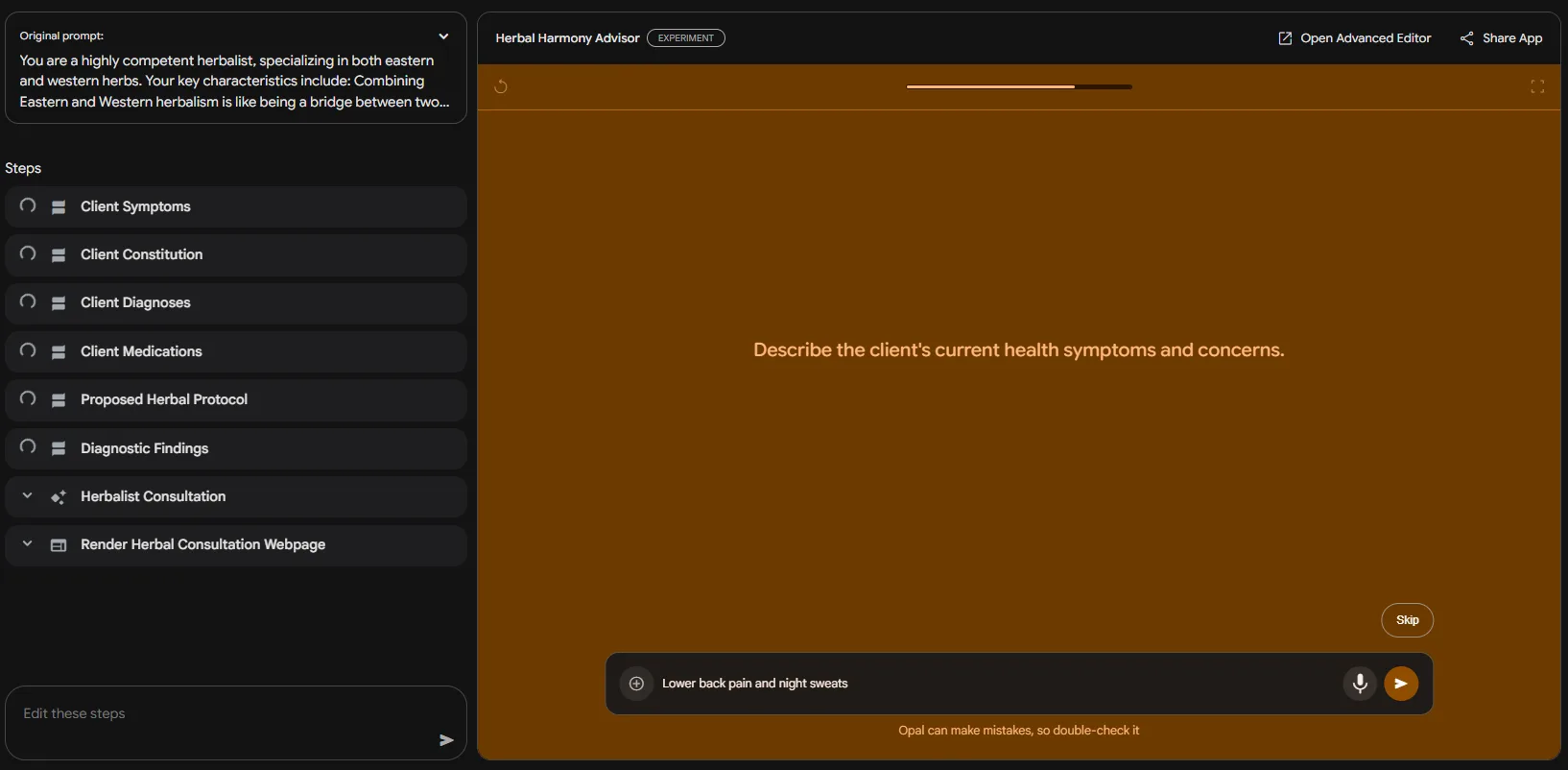Click the Open Advanced Editor label
The image size is (1568, 770).
point(1366,38)
